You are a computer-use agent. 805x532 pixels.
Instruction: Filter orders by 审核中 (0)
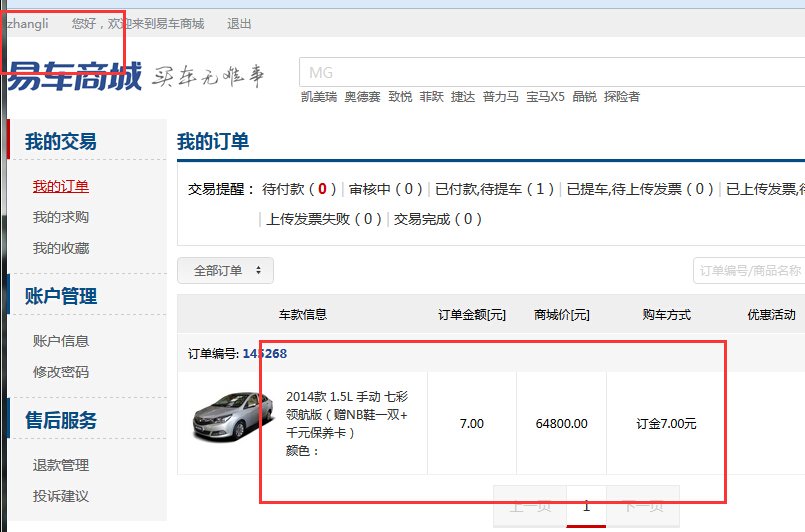386,189
